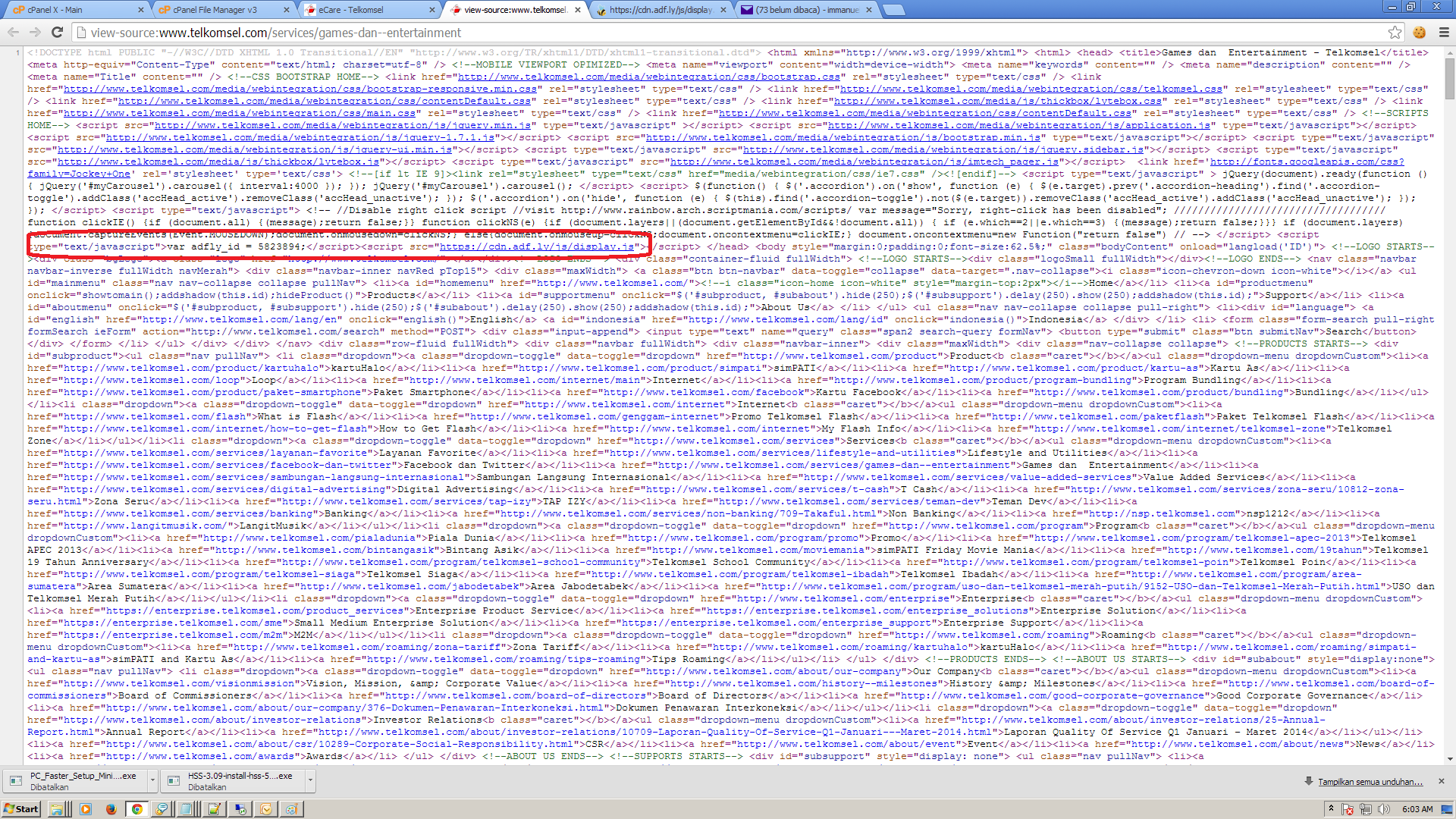1456x819 pixels.
Task: Open the Notepad taskbar button
Action: pyautogui.click(x=187, y=809)
